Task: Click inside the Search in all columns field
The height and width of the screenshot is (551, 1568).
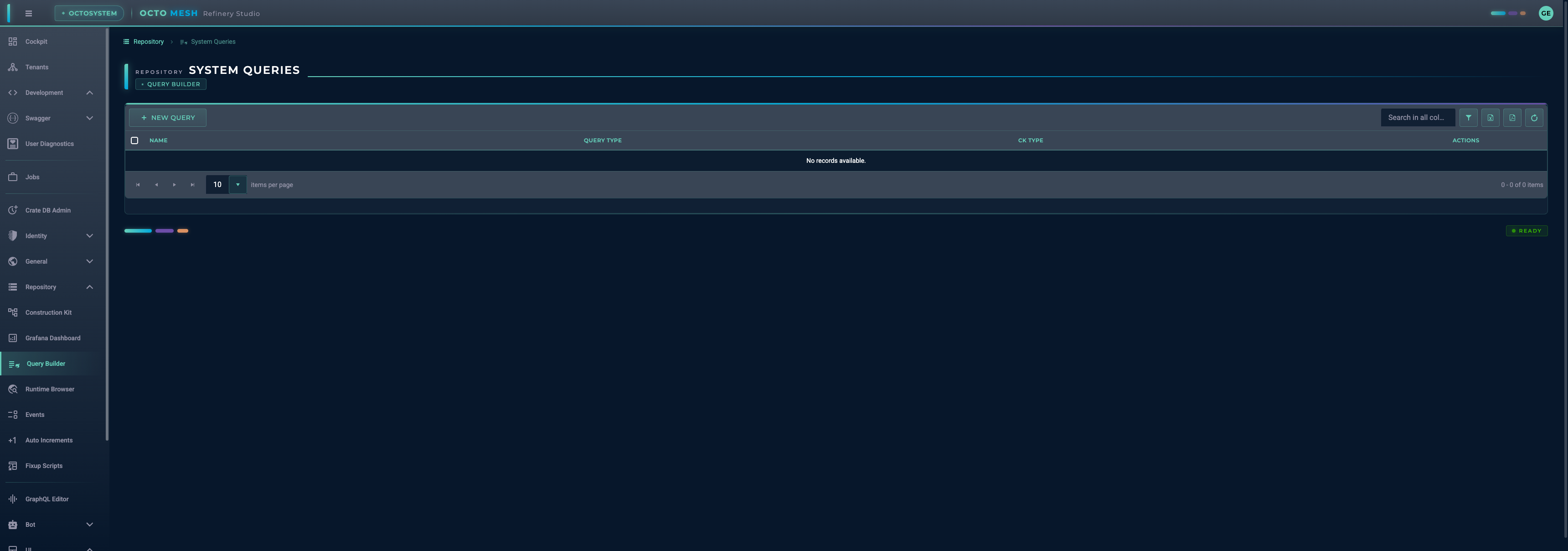Action: [x=1418, y=117]
